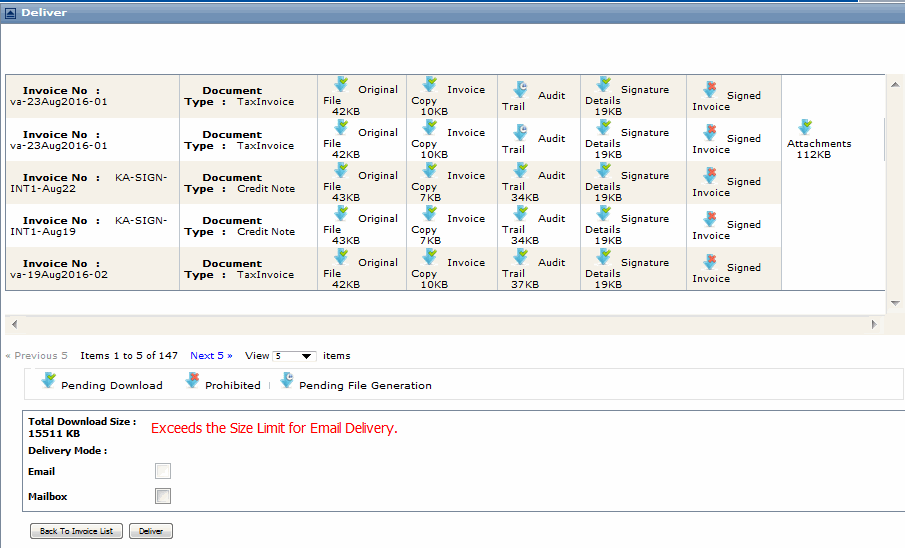Download the Attachments 112KB file icon
This screenshot has height=548, width=905.
tap(805, 128)
